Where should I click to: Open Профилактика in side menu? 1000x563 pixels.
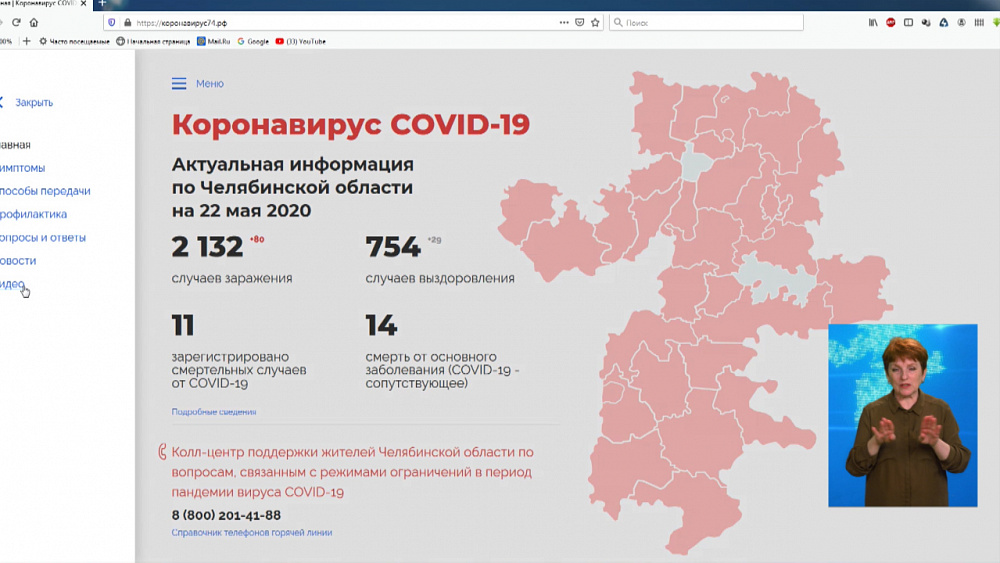click(x=33, y=214)
